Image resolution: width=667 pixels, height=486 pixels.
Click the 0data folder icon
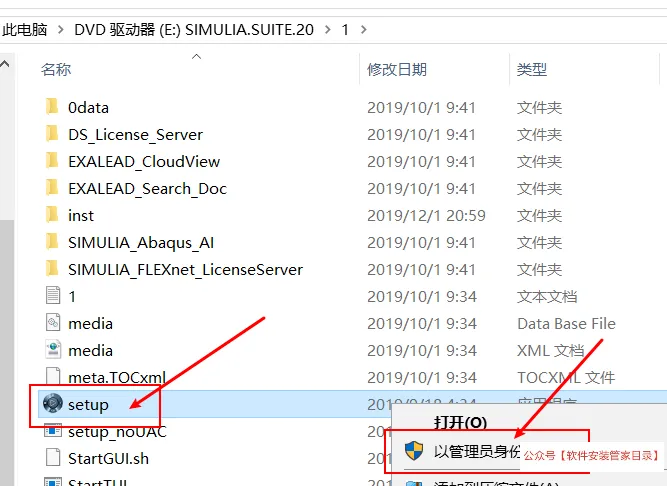52,107
